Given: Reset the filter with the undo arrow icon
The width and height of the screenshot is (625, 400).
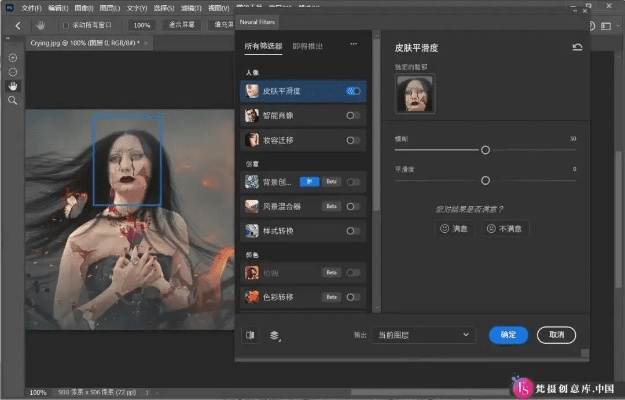Looking at the screenshot, I should (577, 46).
